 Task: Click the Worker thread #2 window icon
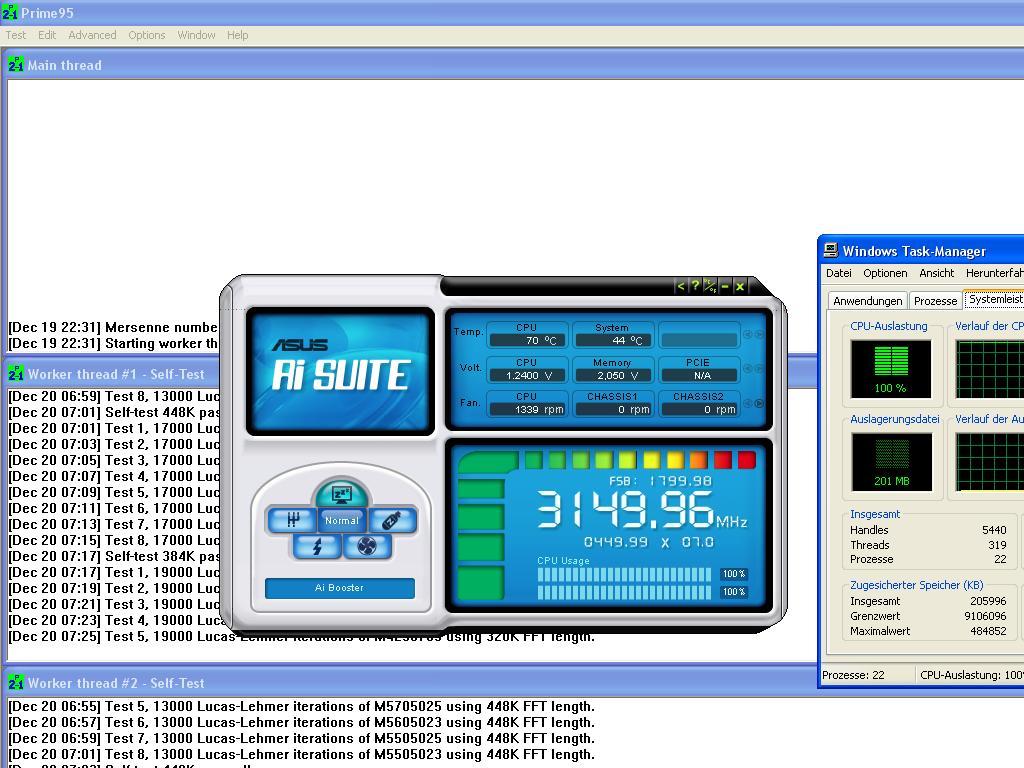(x=16, y=683)
